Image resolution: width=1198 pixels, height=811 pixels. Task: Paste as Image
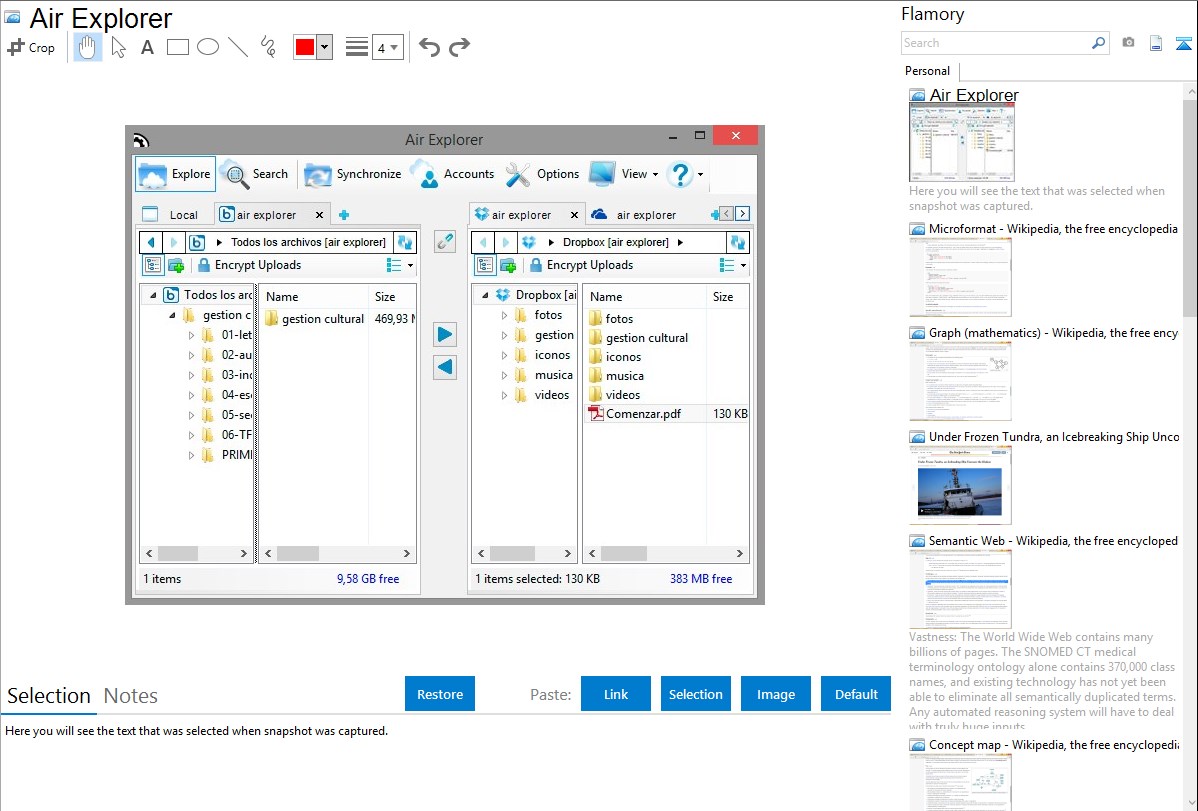(775, 694)
